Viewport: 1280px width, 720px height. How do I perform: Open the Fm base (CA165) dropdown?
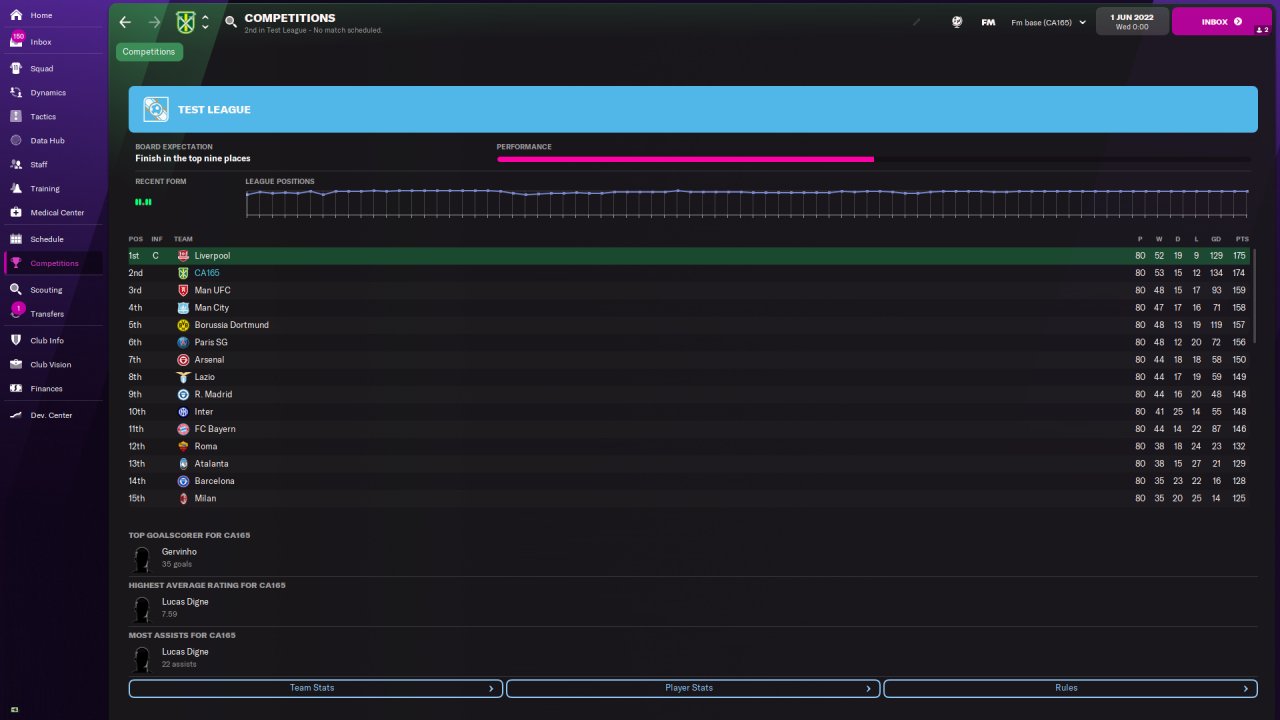tap(1048, 22)
